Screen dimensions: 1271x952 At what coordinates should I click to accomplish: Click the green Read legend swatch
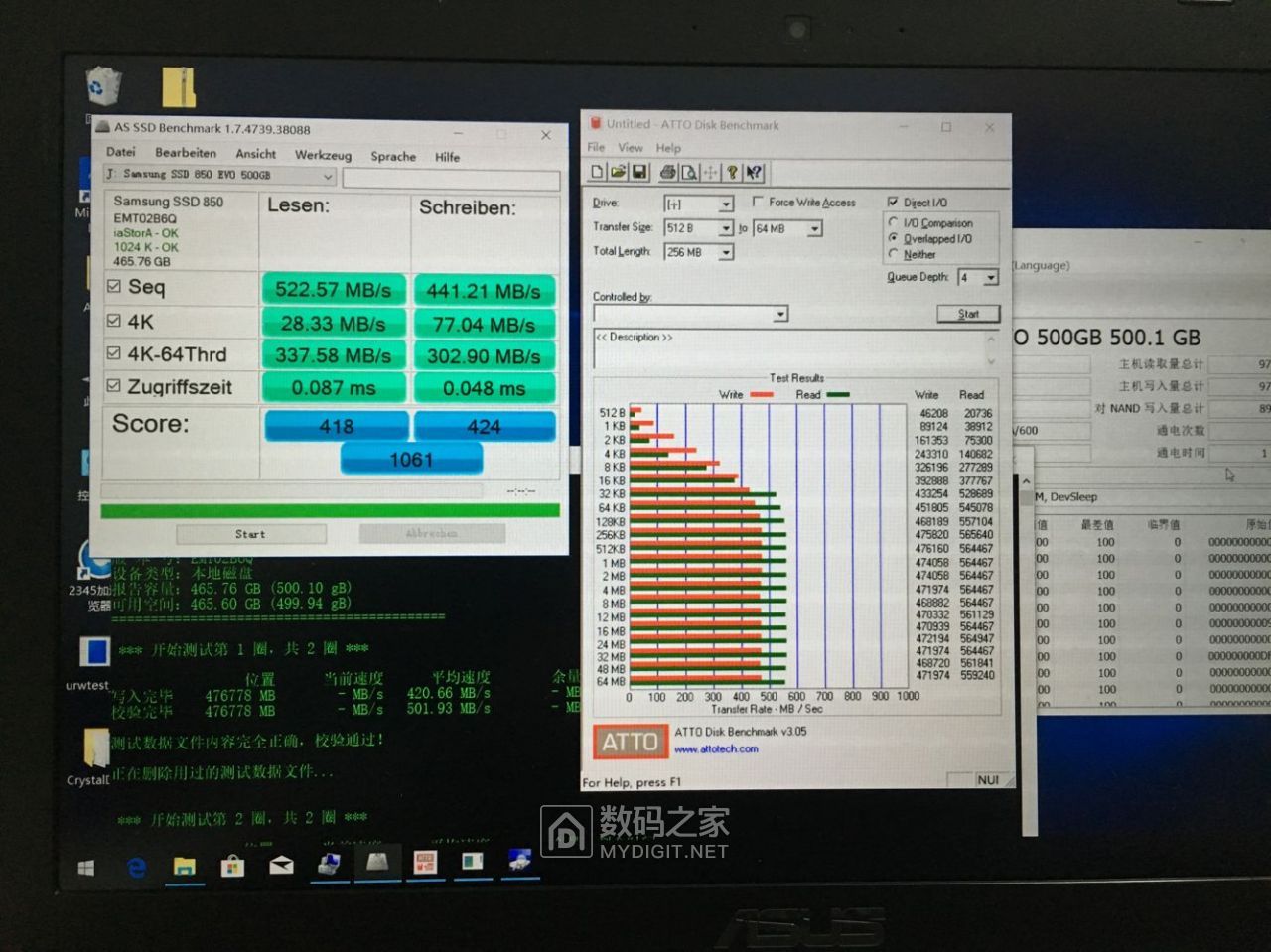[x=838, y=395]
